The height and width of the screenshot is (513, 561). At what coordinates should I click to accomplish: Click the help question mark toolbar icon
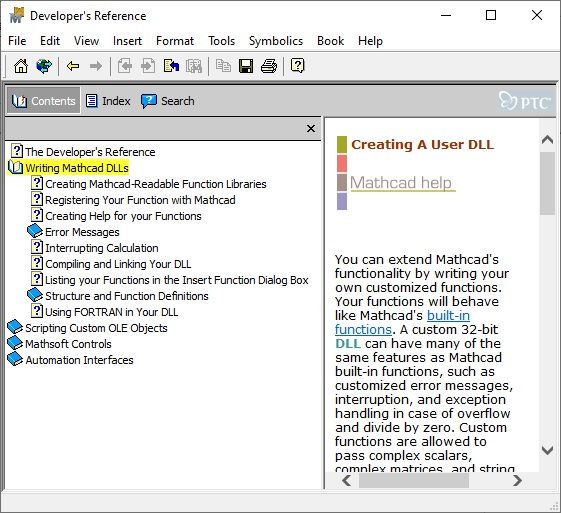(x=297, y=66)
